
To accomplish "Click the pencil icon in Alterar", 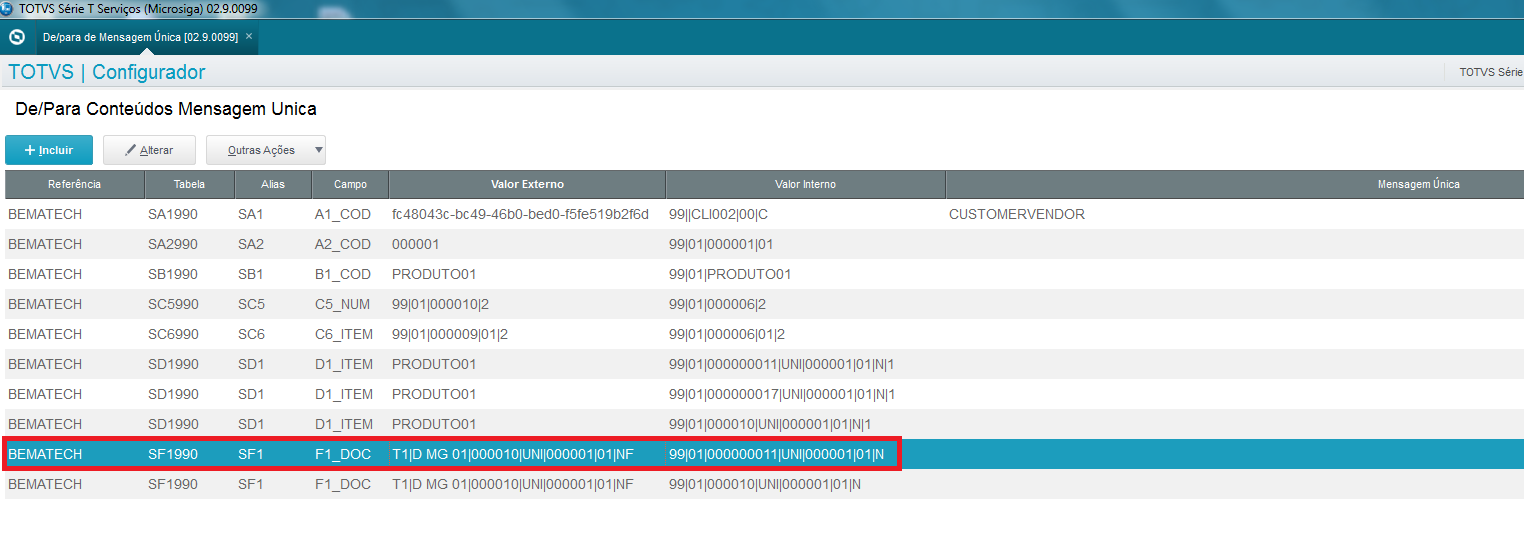I will (x=130, y=150).
